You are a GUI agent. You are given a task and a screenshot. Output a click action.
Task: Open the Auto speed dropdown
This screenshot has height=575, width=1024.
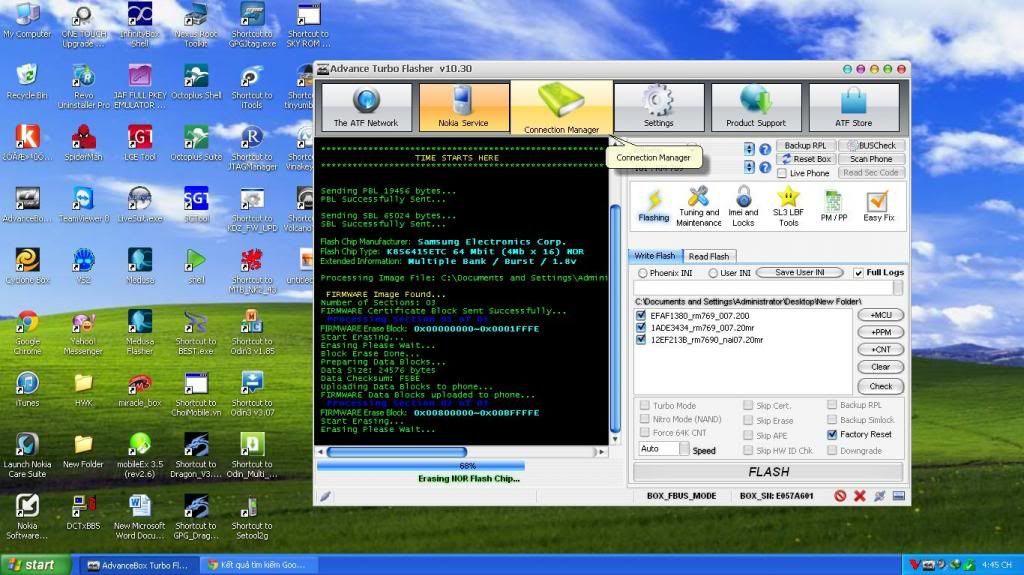(684, 449)
